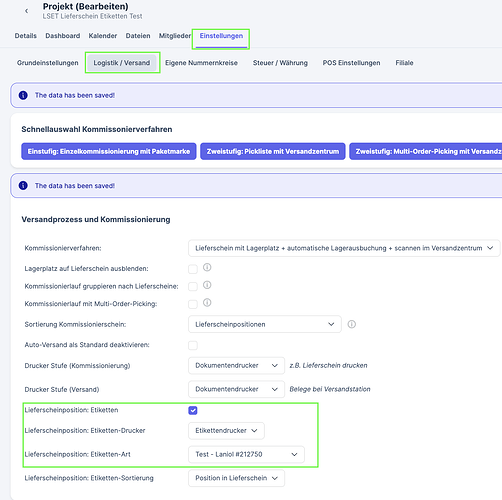Viewport: 502px width, 500px height.
Task: Select Einstufig: Einzelkommissionierung mit Paketmarke button
Action: pyautogui.click(x=109, y=151)
